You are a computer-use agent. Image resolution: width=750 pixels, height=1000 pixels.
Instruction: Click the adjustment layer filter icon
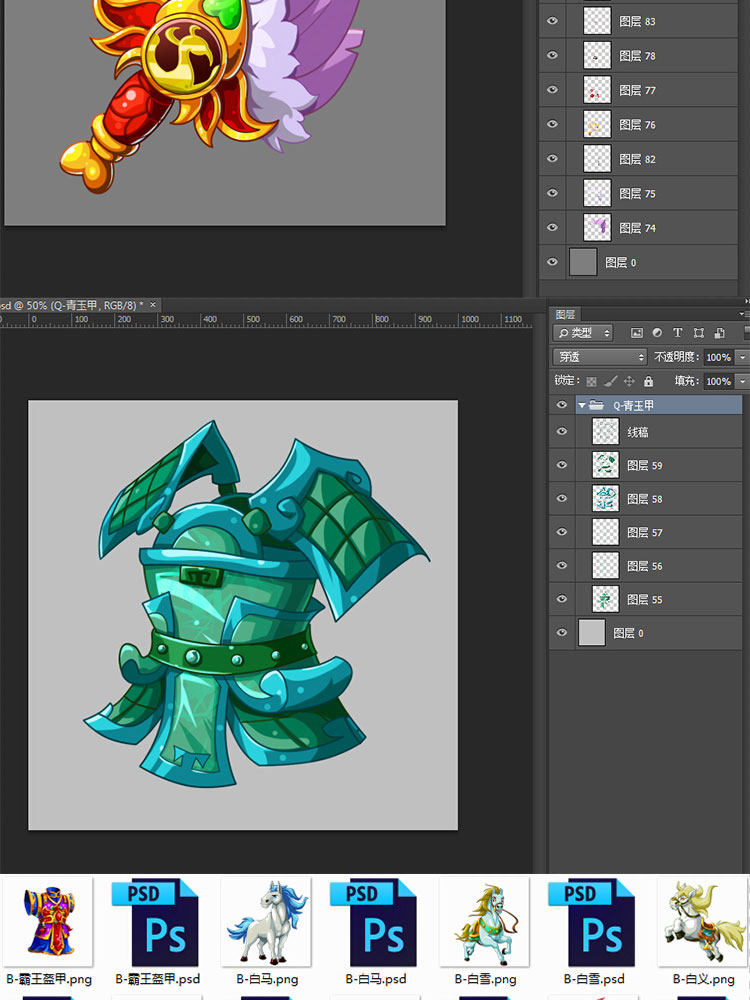pyautogui.click(x=657, y=333)
